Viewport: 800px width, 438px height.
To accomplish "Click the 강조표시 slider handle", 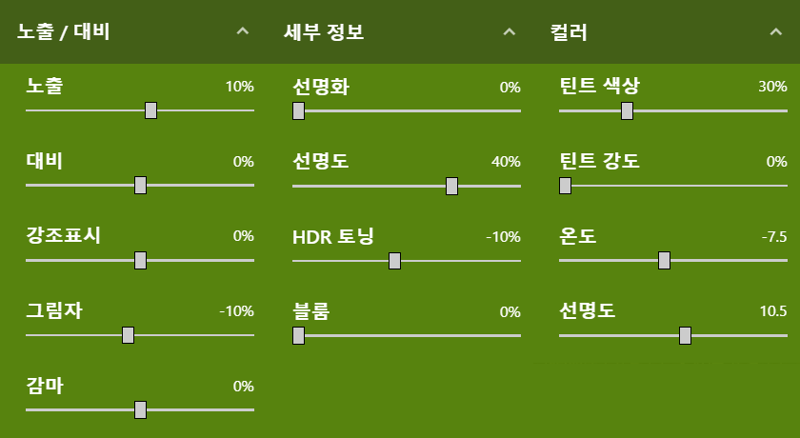I will click(140, 260).
